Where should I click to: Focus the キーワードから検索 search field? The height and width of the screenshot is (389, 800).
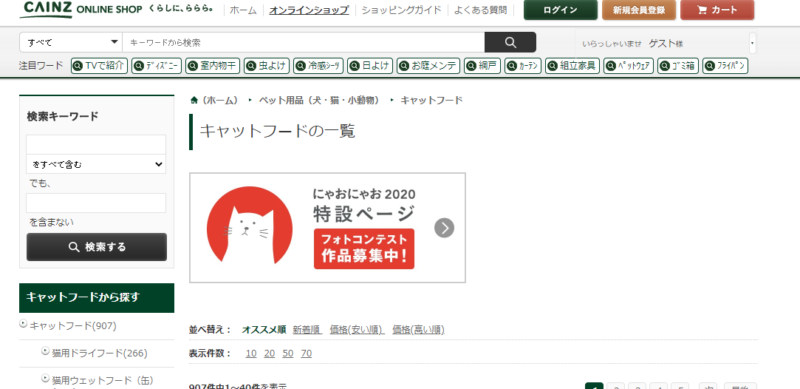pos(304,42)
